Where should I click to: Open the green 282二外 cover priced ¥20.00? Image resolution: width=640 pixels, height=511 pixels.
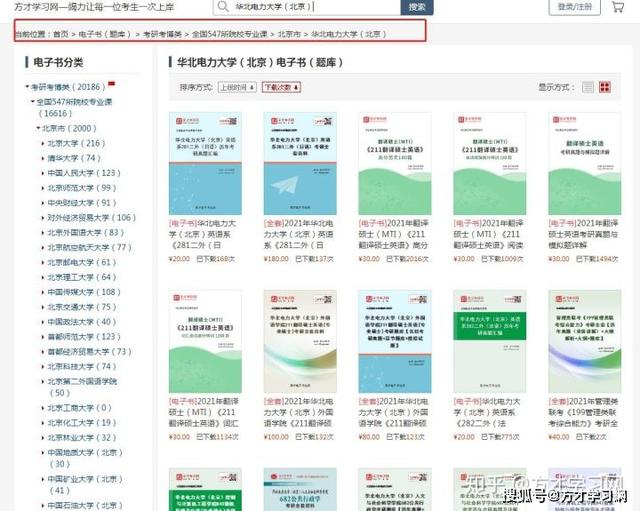pos(490,341)
